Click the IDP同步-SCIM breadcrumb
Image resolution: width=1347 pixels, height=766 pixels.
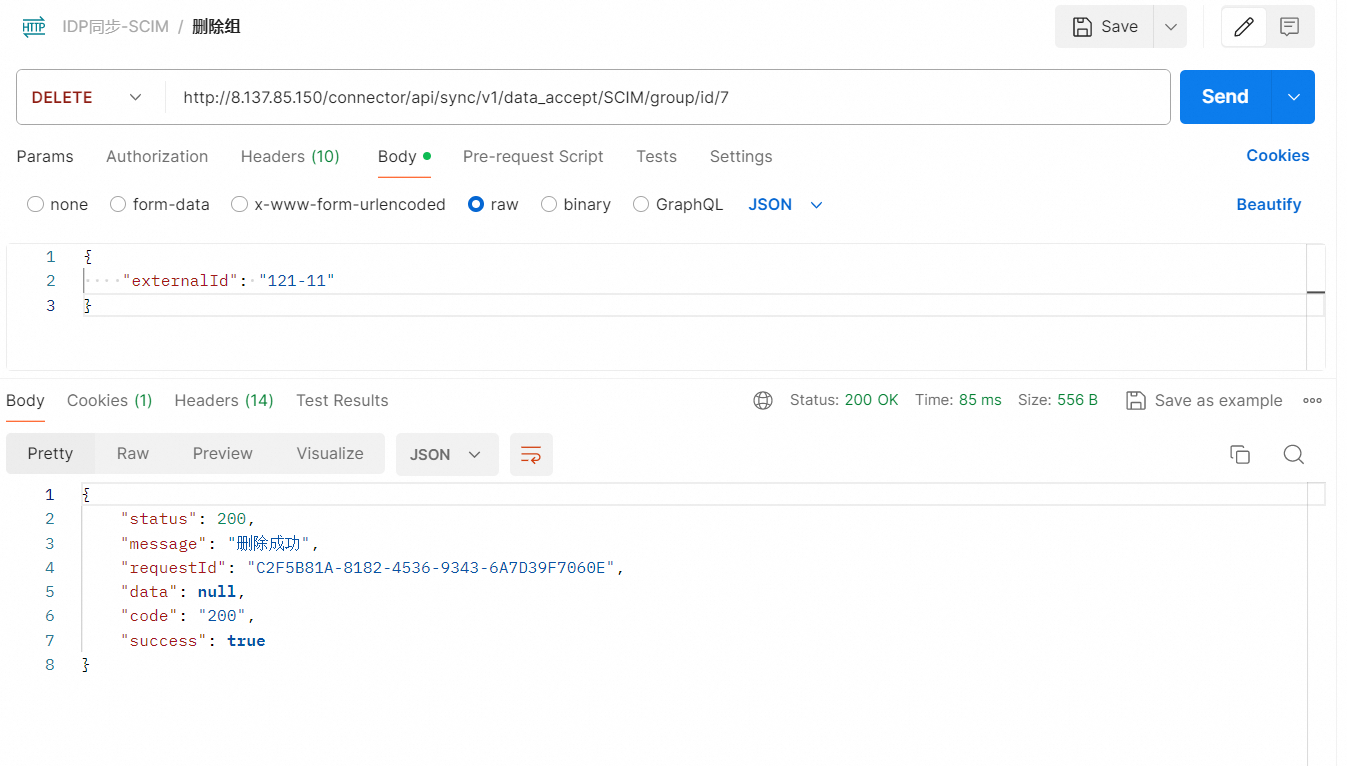point(116,27)
